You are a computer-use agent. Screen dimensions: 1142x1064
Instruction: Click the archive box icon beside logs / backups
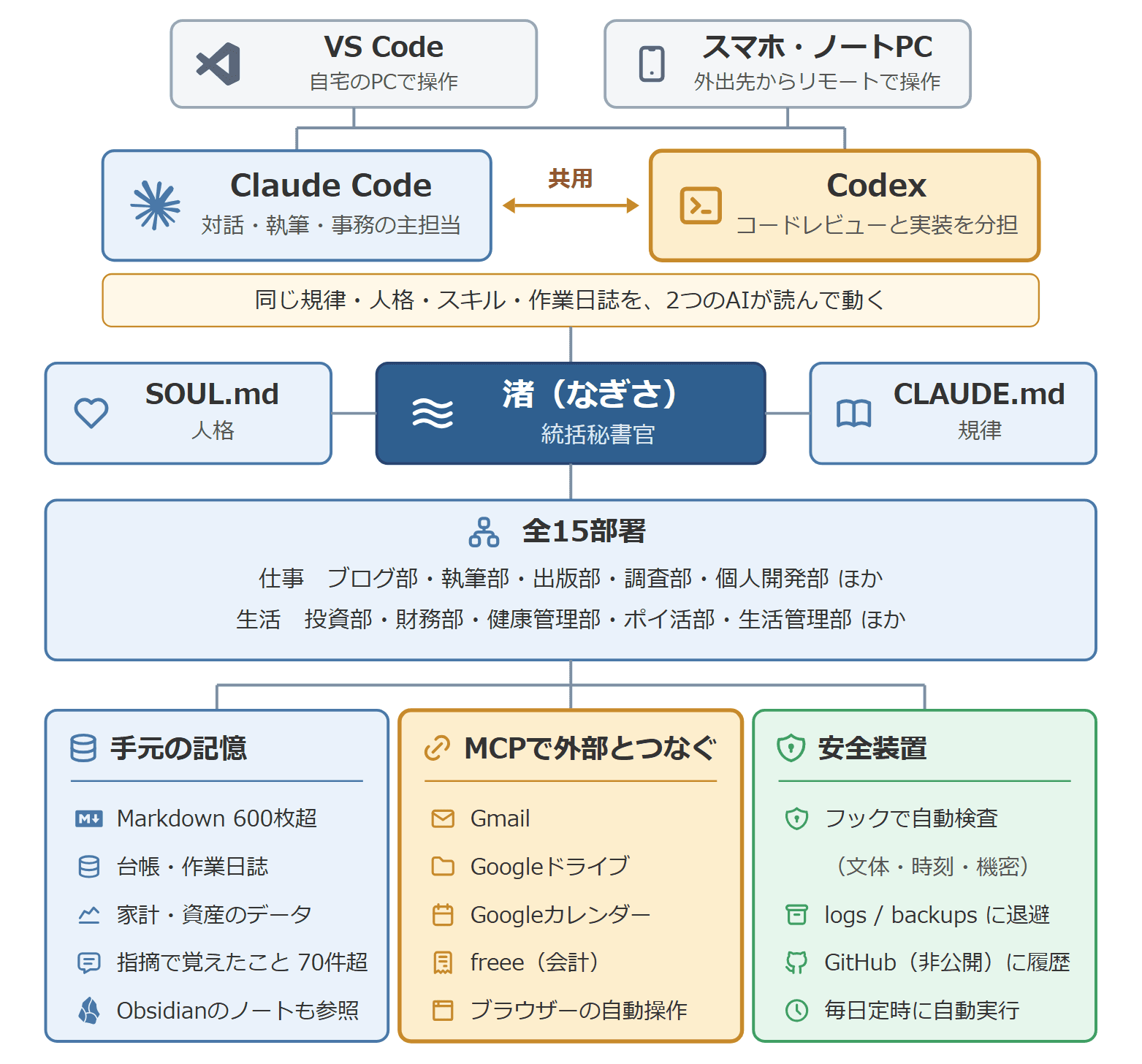pyautogui.click(x=796, y=915)
